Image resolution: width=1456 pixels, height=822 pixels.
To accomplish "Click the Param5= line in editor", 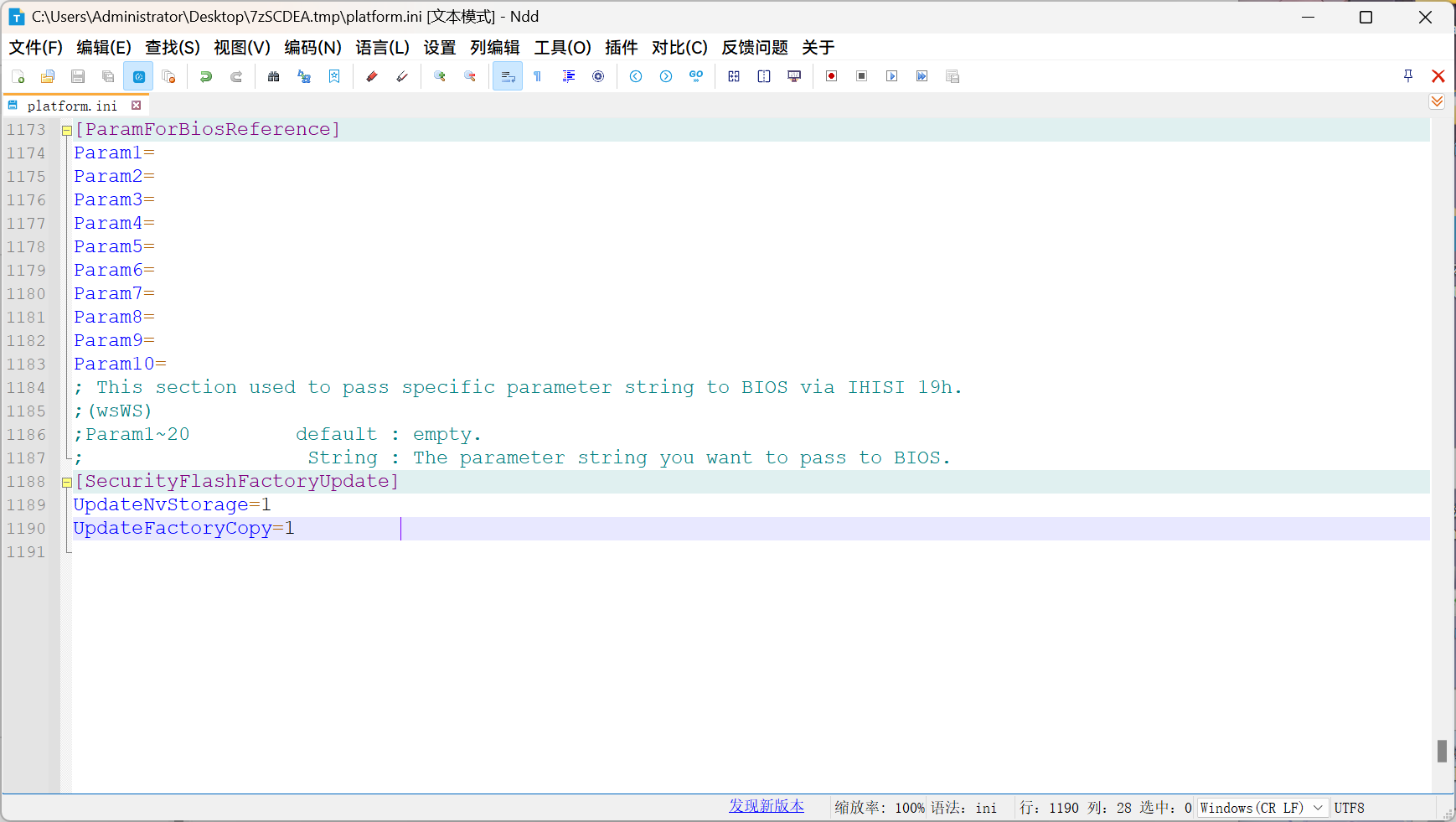I will 115,247.
